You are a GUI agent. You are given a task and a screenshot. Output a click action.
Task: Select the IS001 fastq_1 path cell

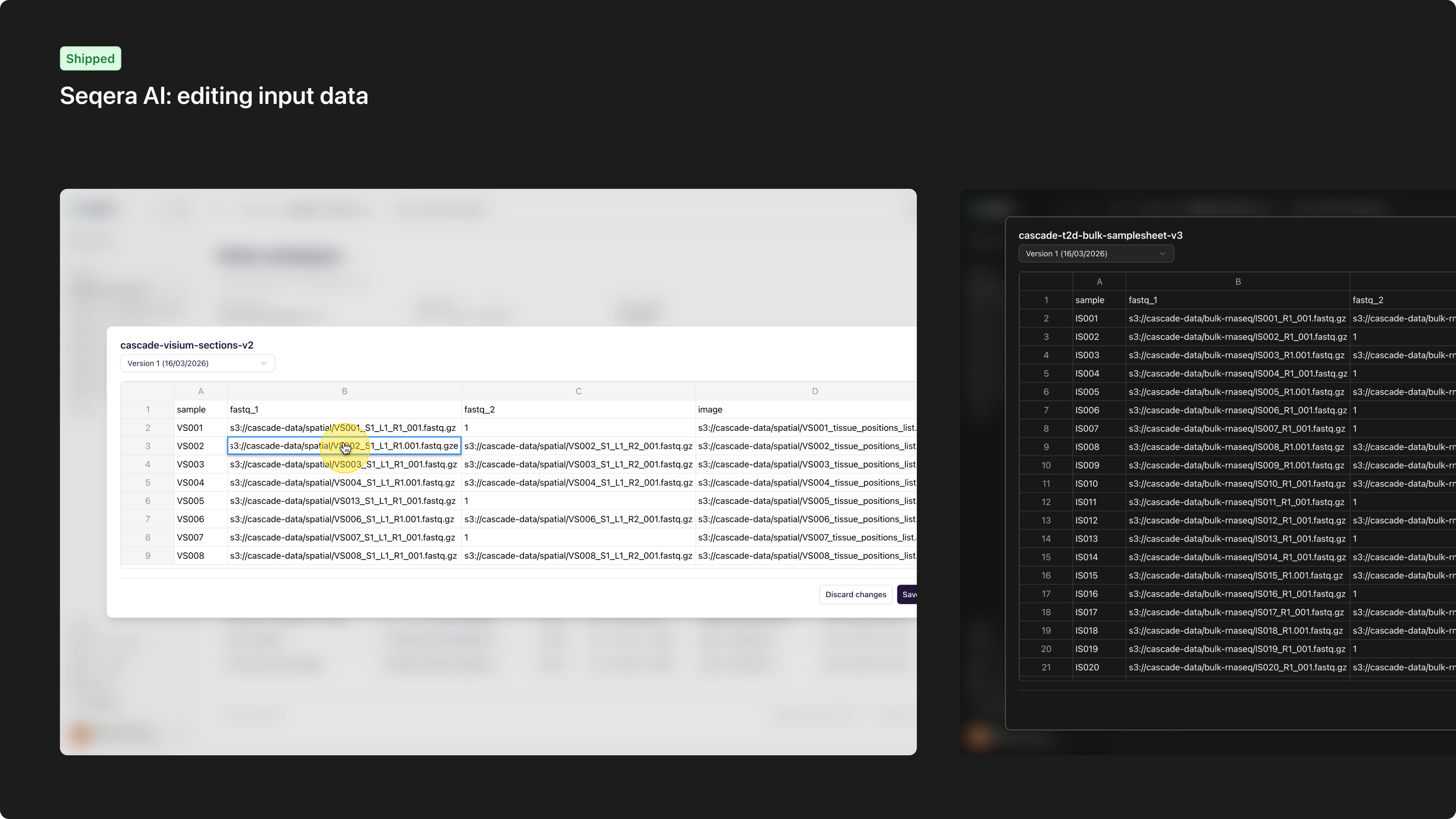pos(1237,318)
